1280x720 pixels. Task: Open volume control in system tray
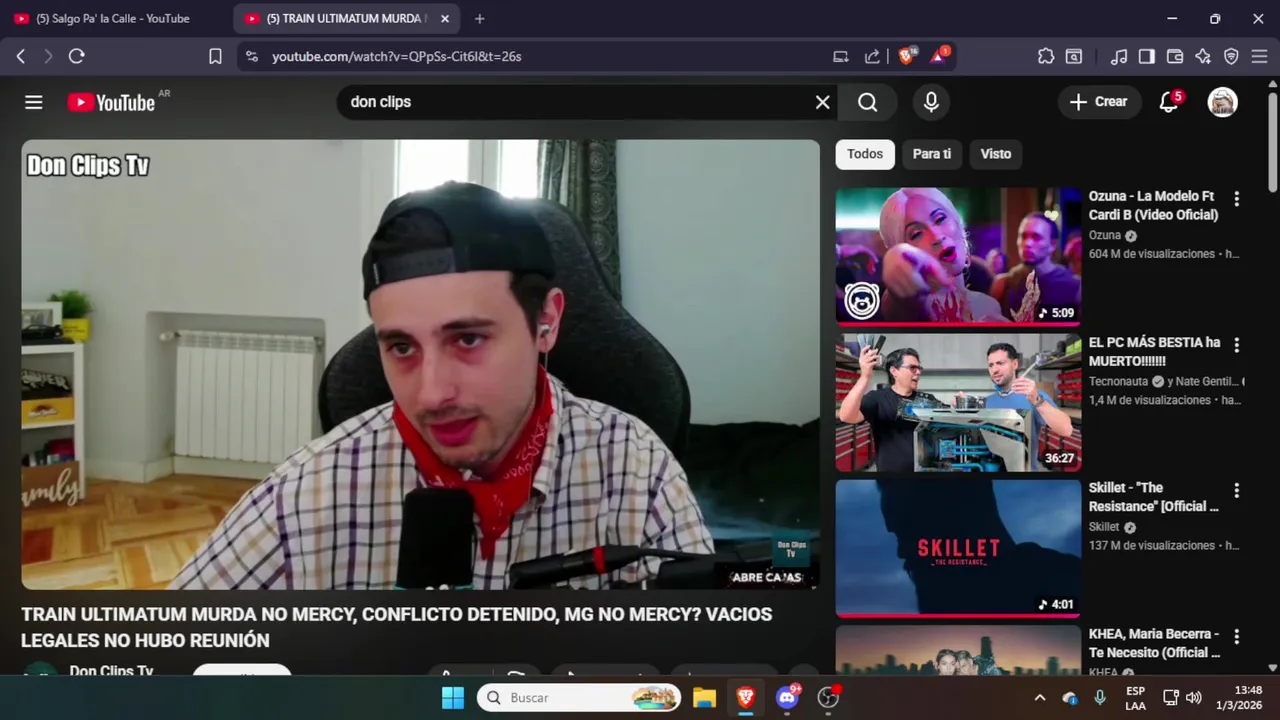click(x=1194, y=697)
